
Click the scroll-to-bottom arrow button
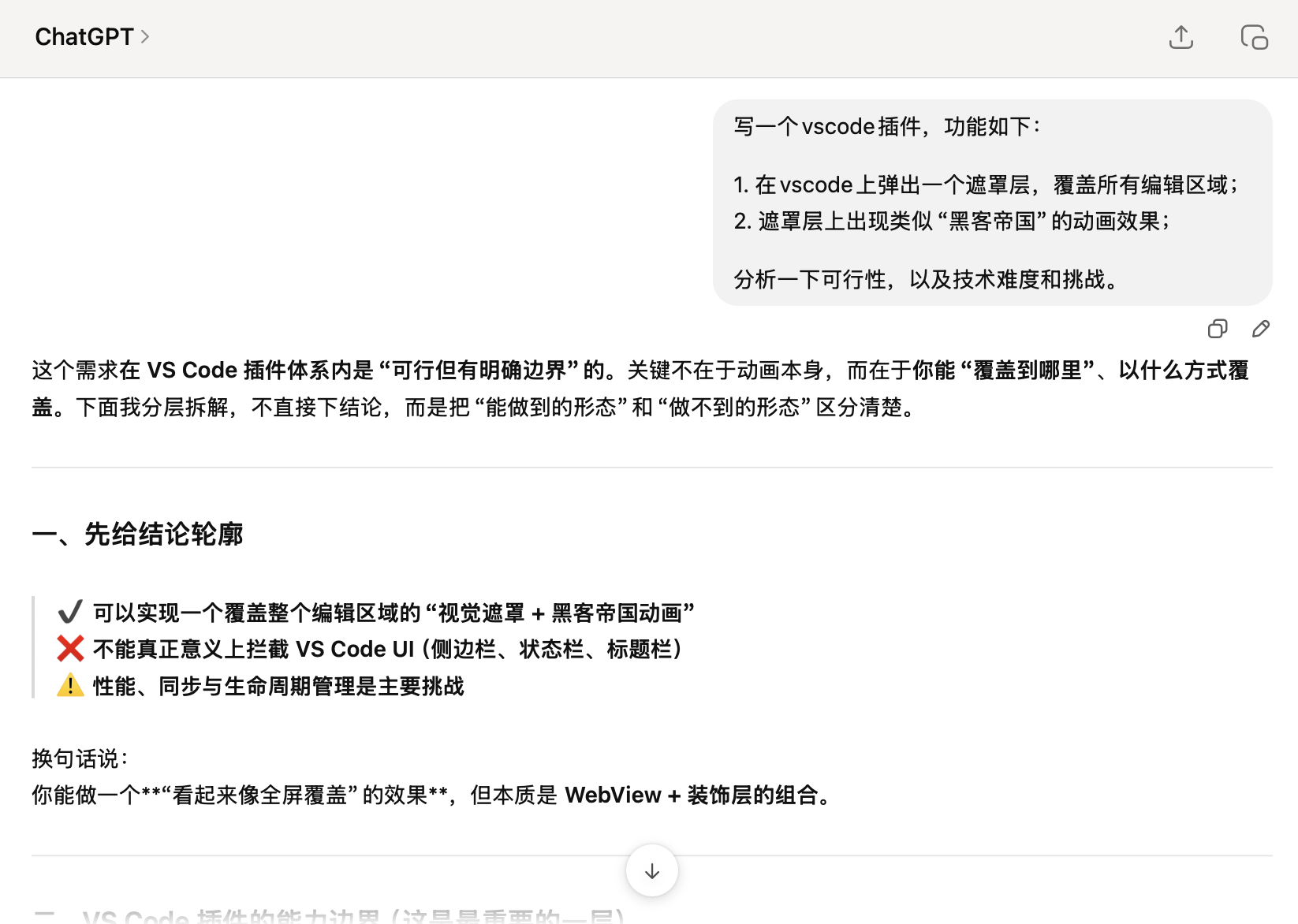[651, 871]
